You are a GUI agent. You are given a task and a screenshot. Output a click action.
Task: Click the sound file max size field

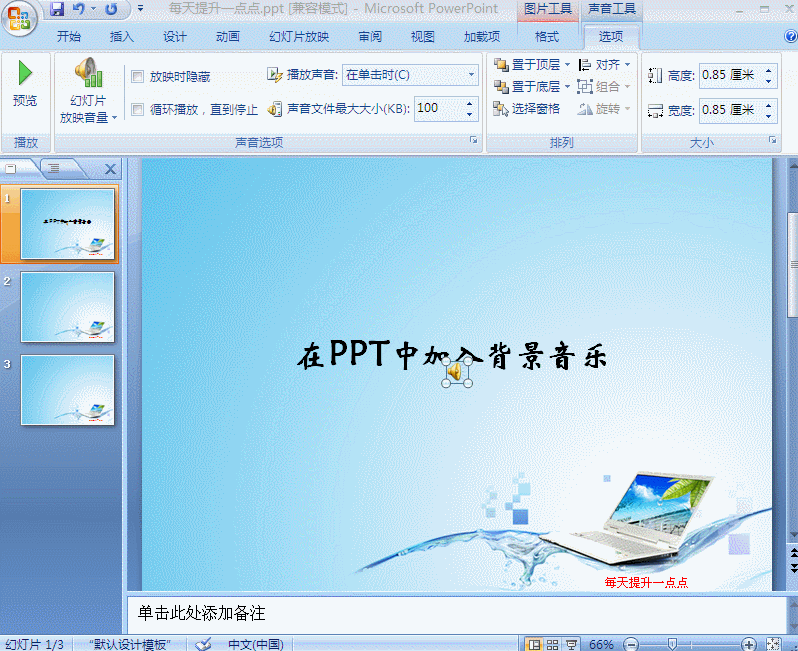tap(438, 108)
